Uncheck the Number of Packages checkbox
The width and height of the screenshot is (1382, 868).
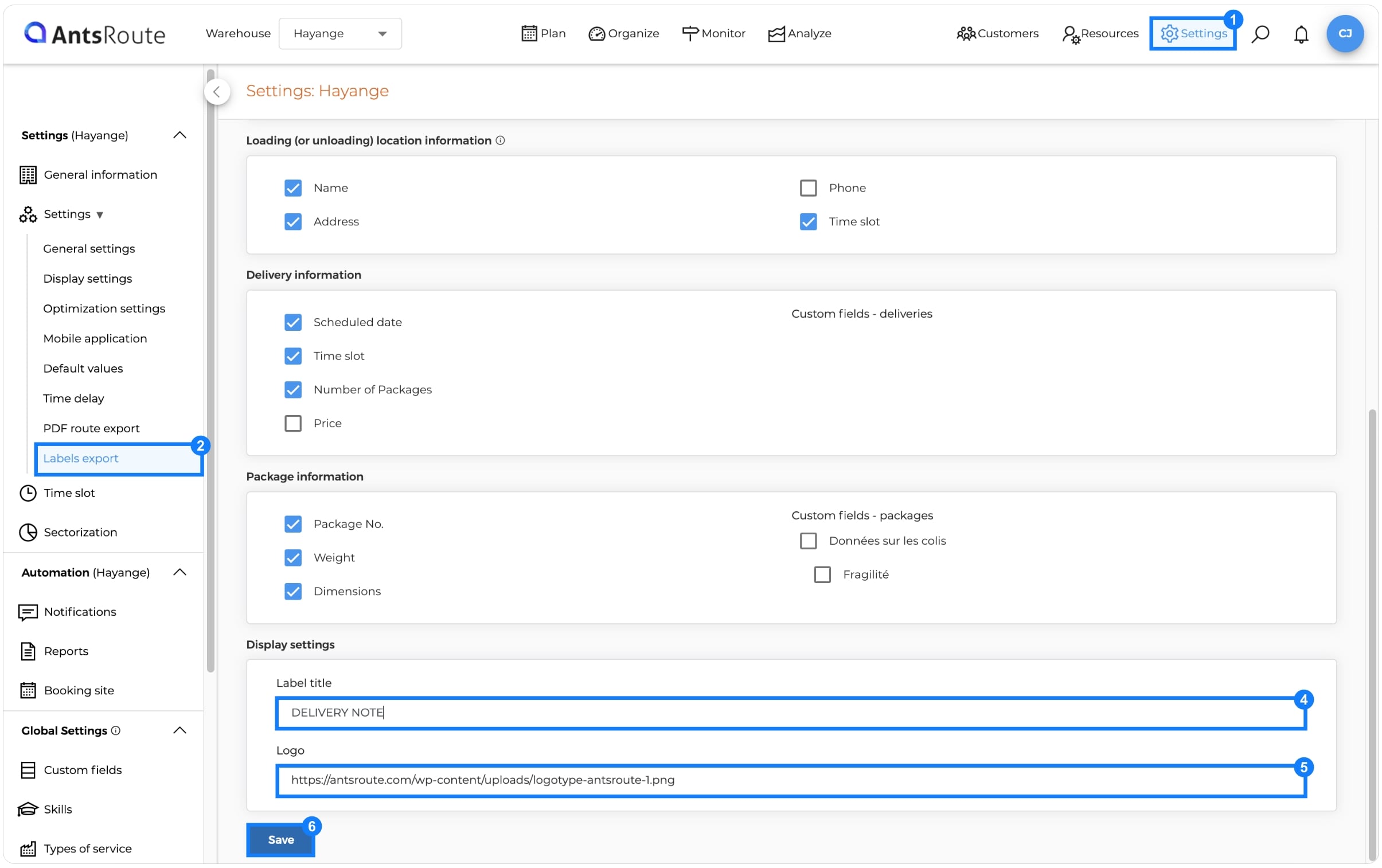click(x=292, y=389)
